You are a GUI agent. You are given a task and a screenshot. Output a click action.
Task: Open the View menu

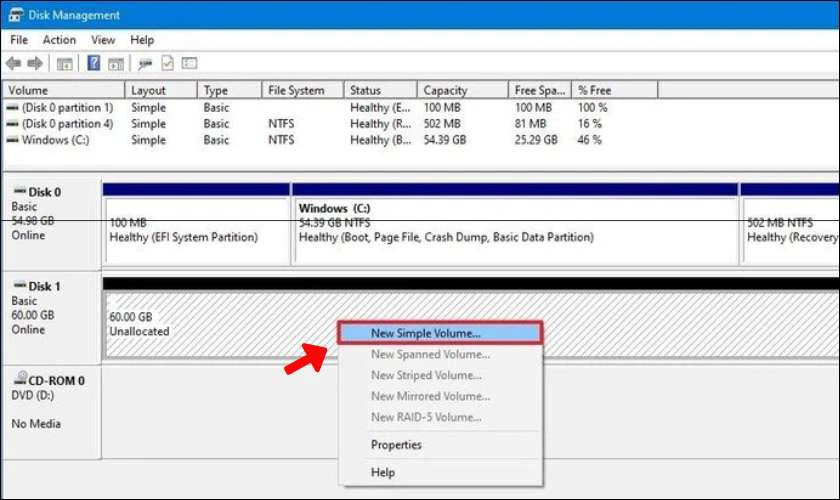103,40
